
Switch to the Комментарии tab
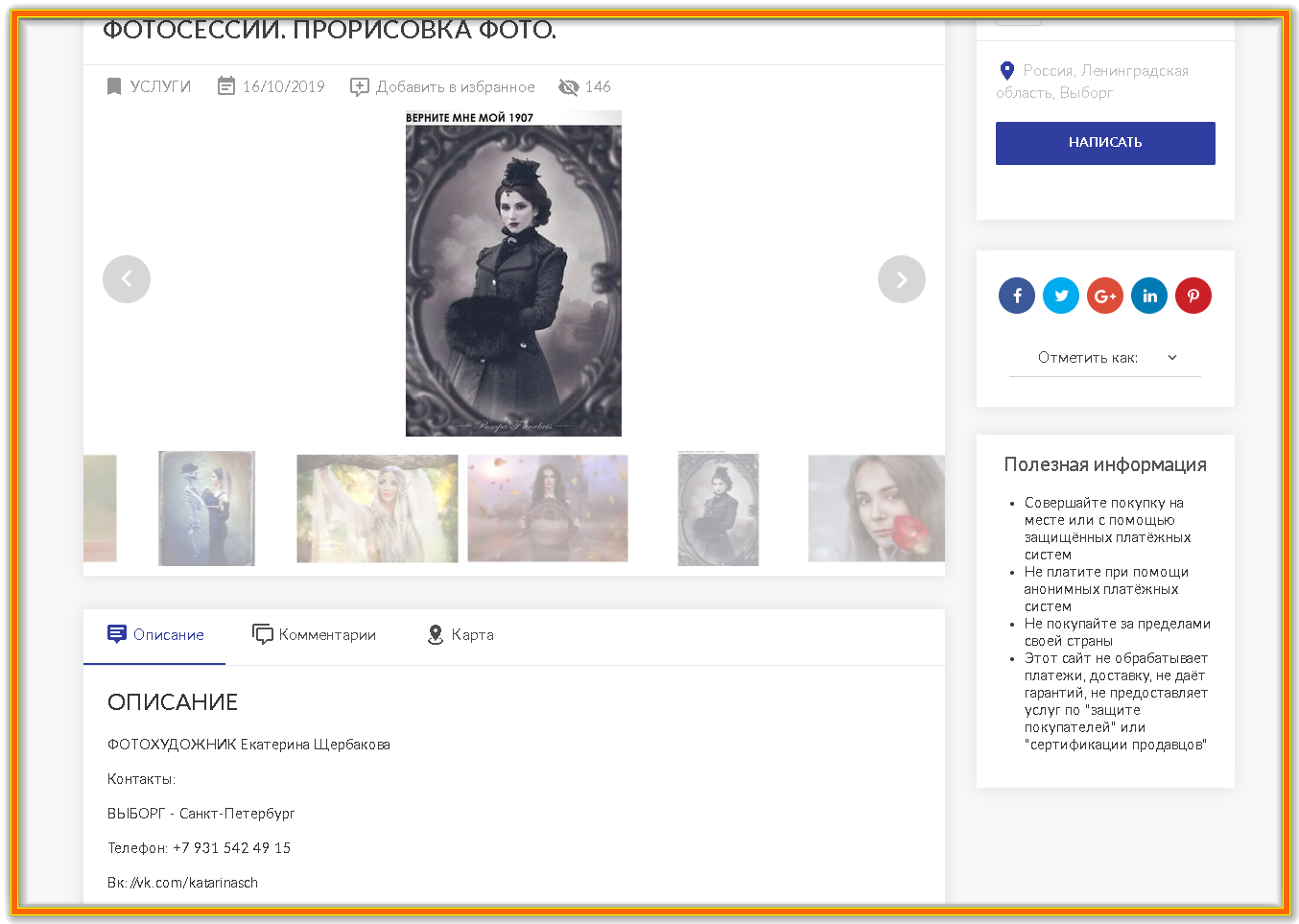314,635
